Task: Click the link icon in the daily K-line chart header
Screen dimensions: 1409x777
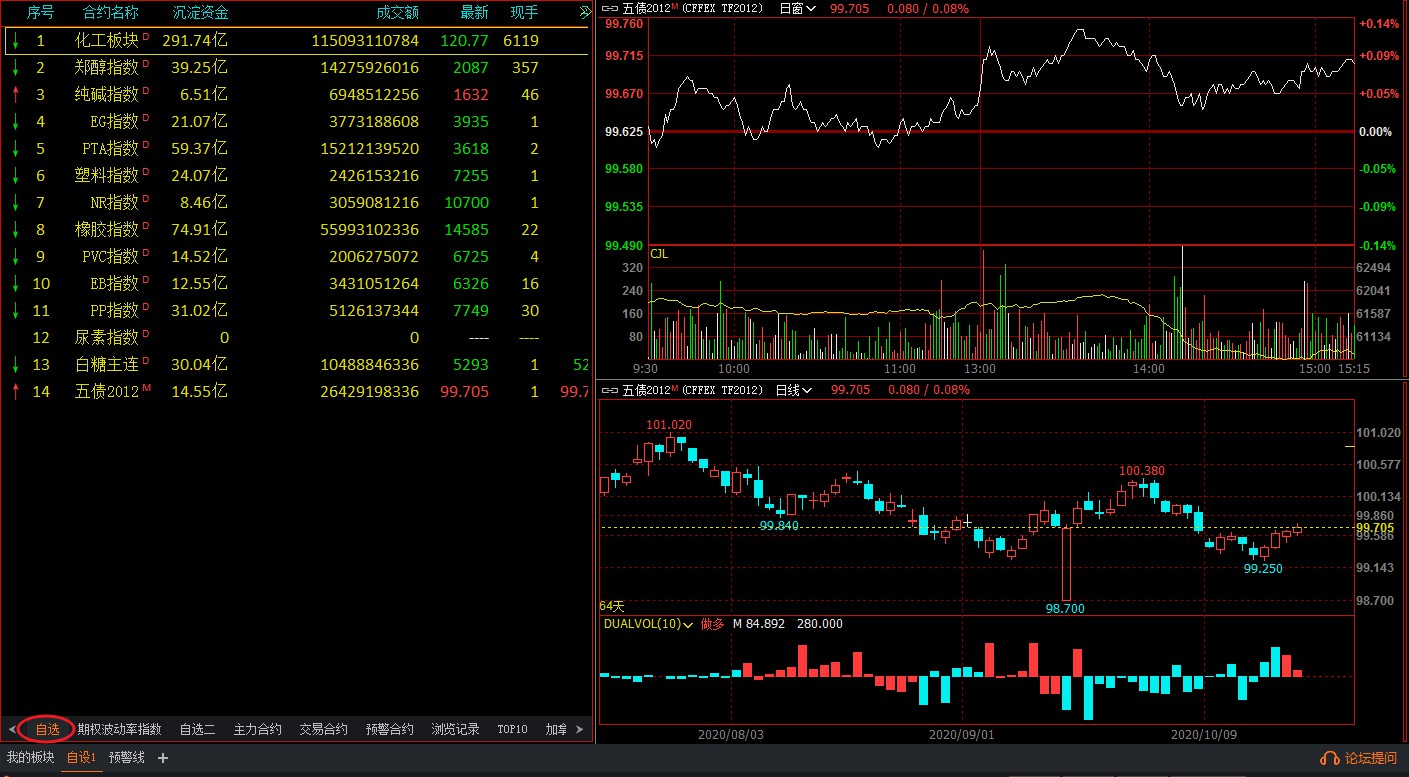Action: coord(610,390)
